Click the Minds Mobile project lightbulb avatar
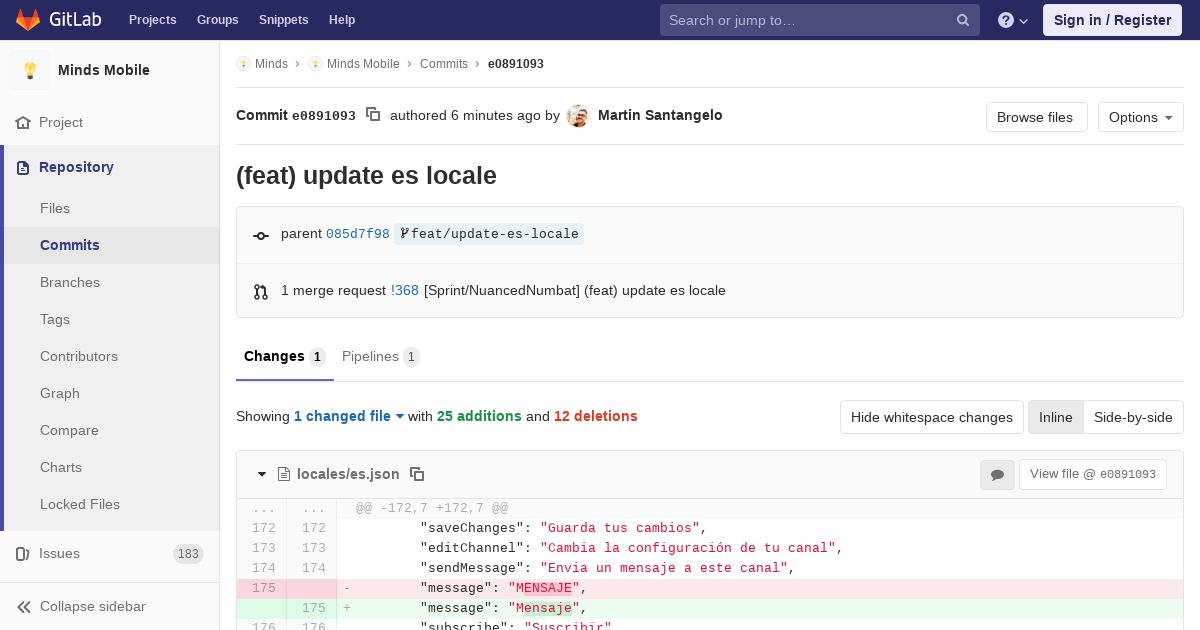Viewport: 1200px width, 630px height. tap(30, 70)
